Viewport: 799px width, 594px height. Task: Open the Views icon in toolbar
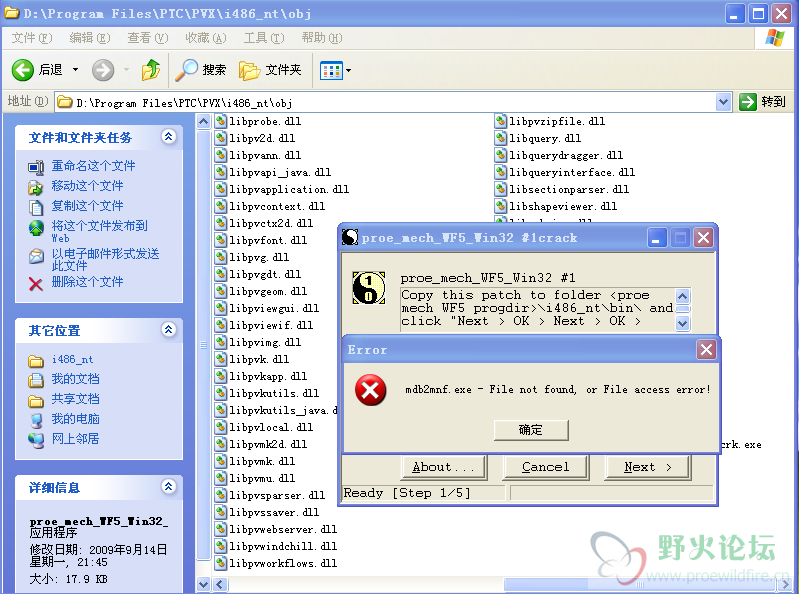click(x=331, y=70)
